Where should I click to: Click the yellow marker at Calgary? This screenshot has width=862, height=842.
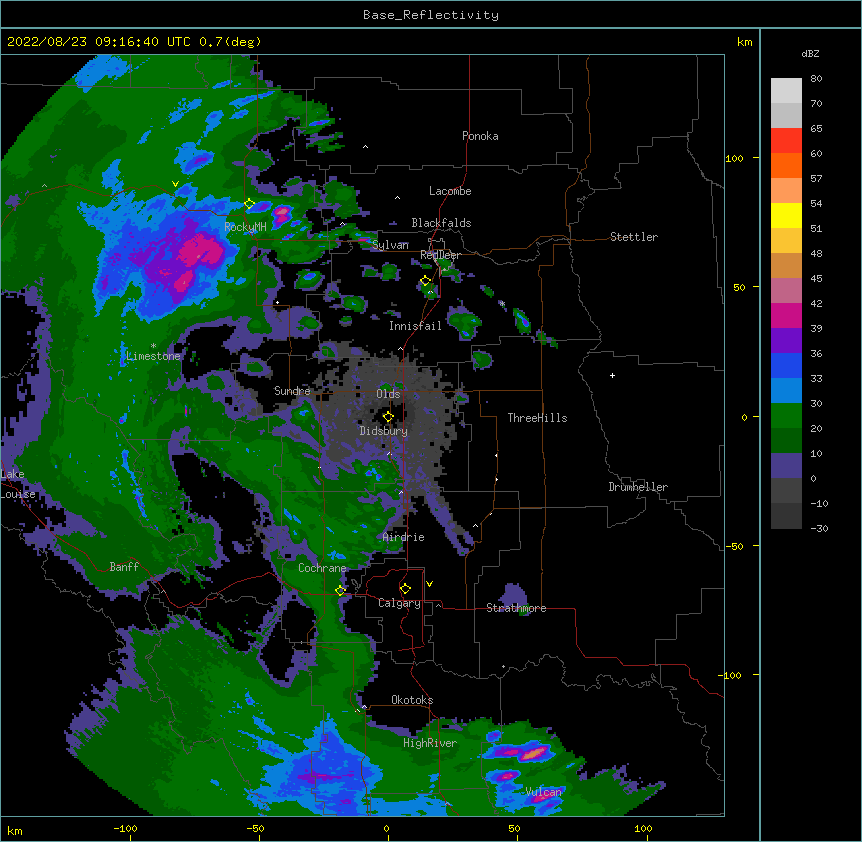click(405, 589)
